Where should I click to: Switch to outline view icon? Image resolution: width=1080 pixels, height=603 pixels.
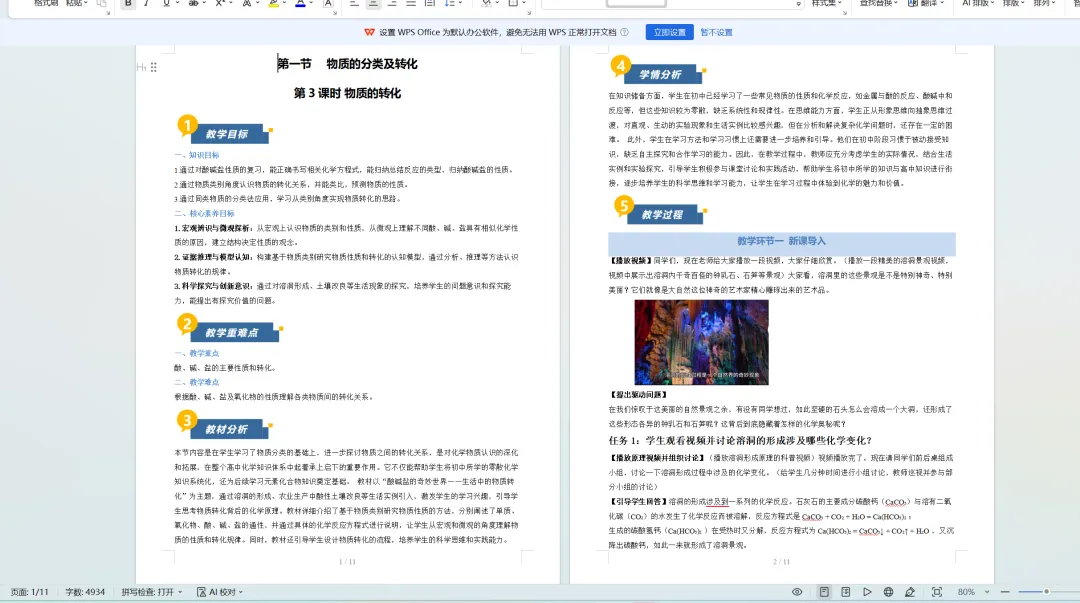point(845,592)
